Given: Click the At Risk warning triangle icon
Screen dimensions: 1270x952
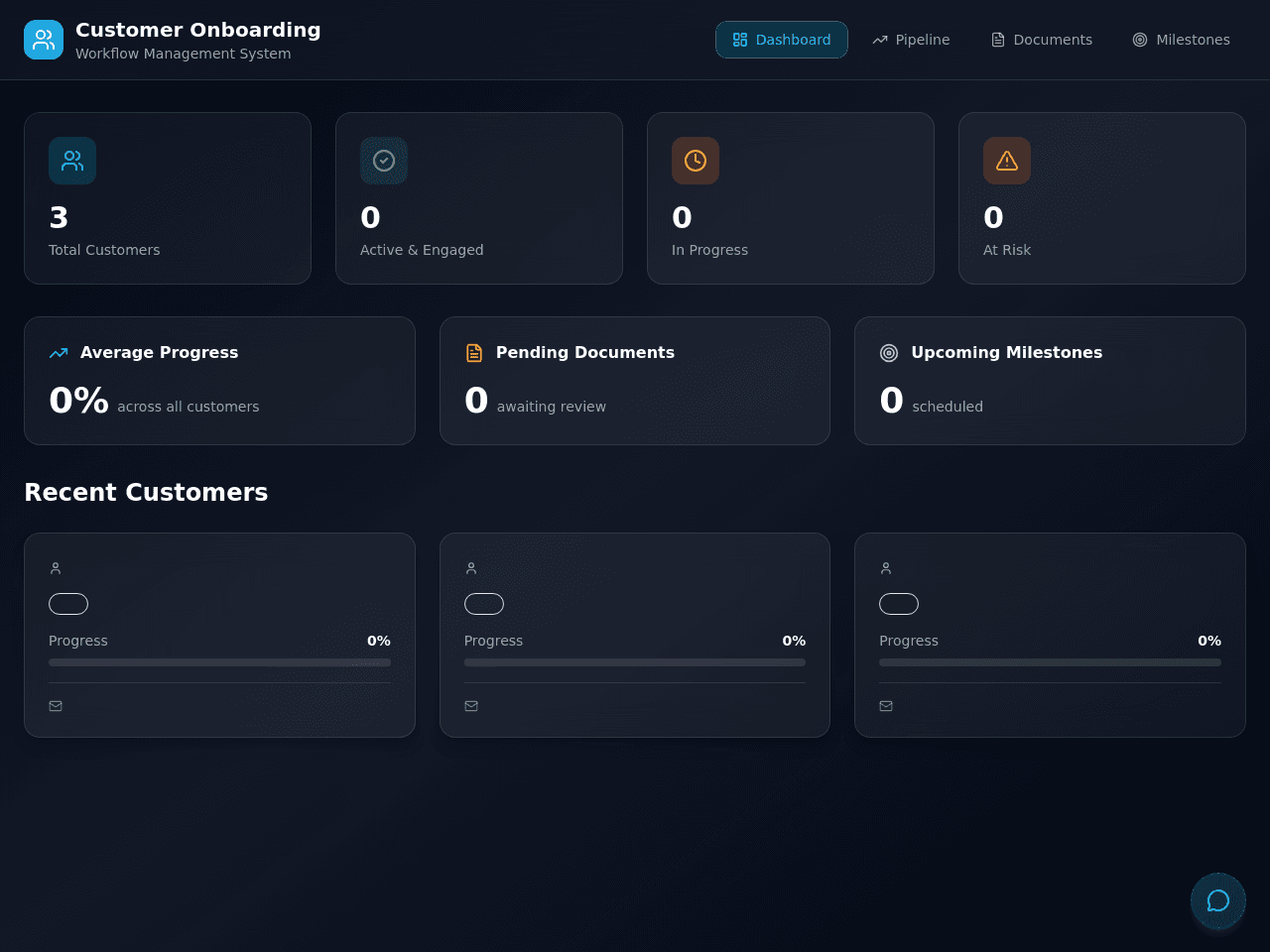Looking at the screenshot, I should pos(1007,161).
